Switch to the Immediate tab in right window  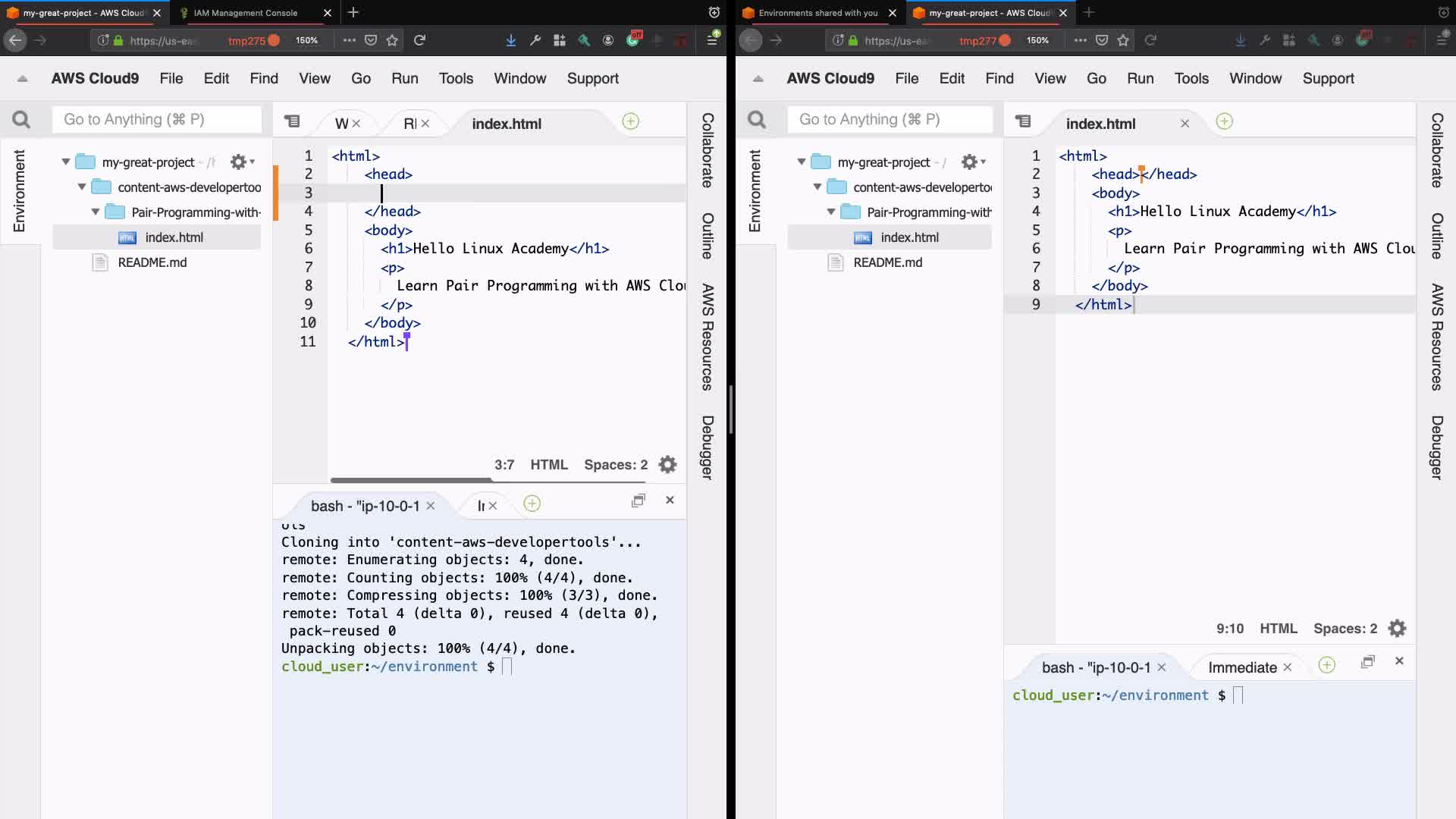coord(1241,667)
